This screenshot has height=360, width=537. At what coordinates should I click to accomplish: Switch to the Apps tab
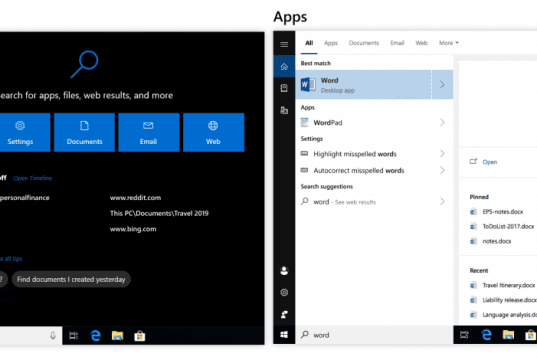330,43
